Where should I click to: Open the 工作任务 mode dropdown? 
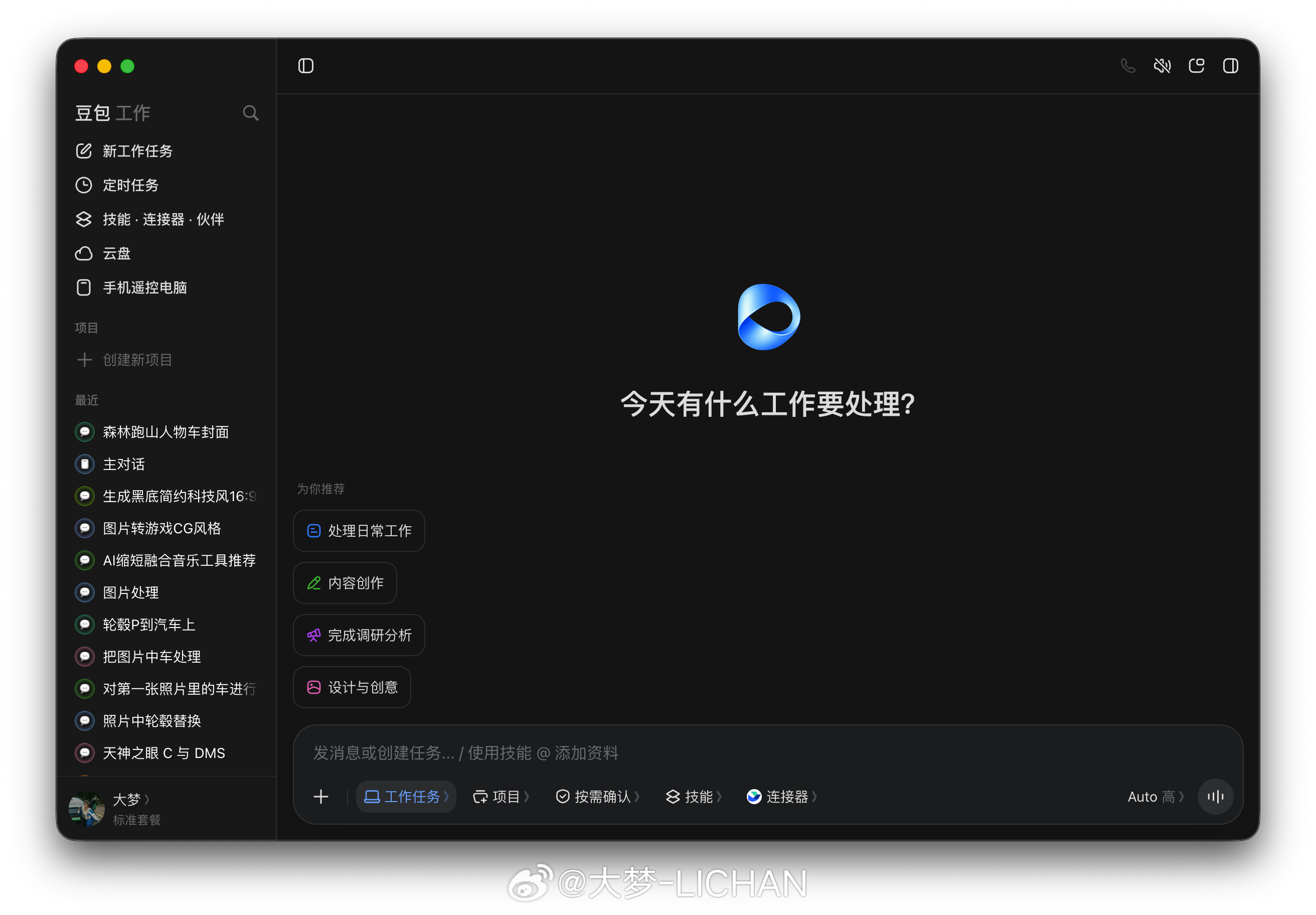(406, 796)
